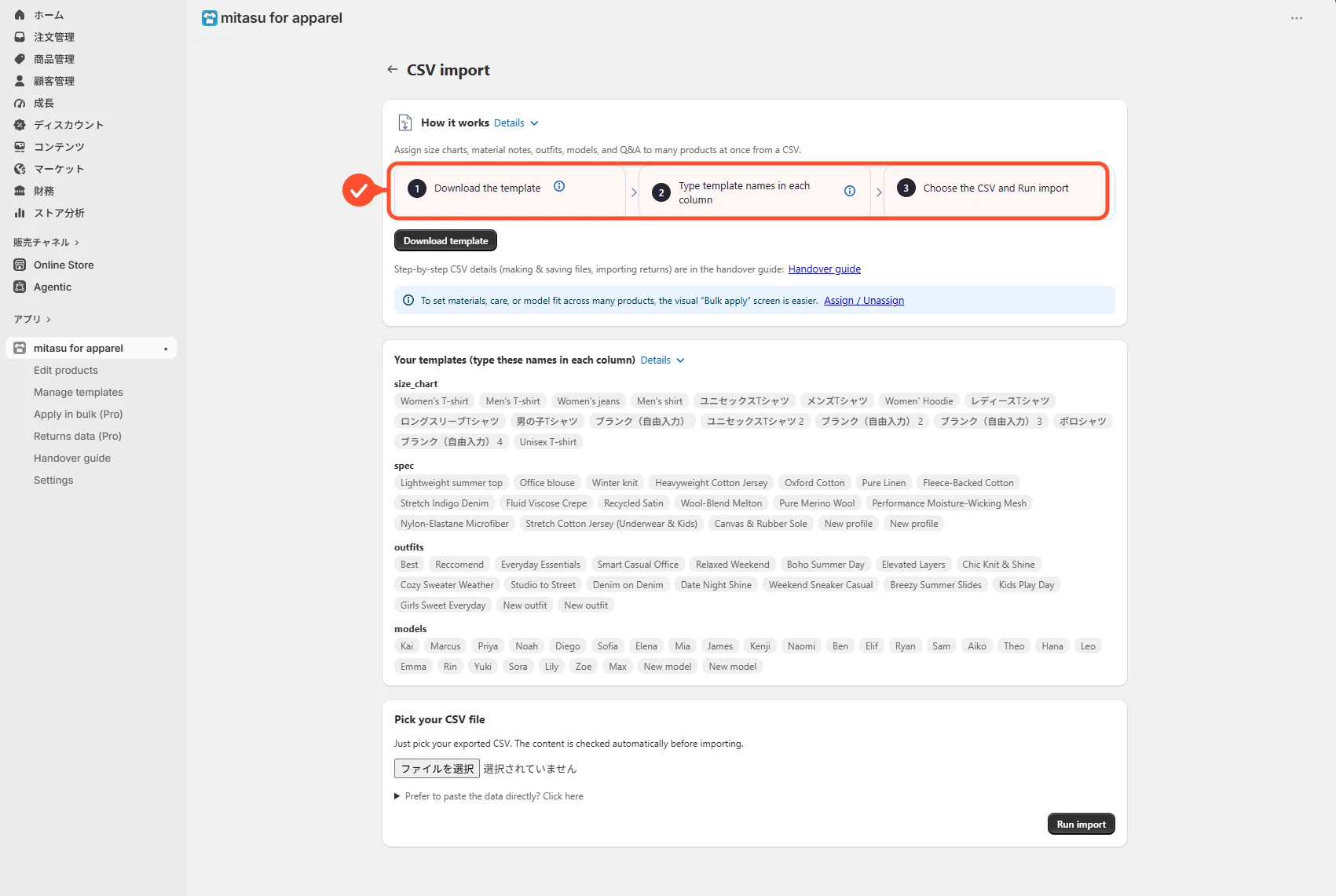1336x896 pixels.
Task: Click info icon beside Download the template
Action: pyautogui.click(x=559, y=186)
